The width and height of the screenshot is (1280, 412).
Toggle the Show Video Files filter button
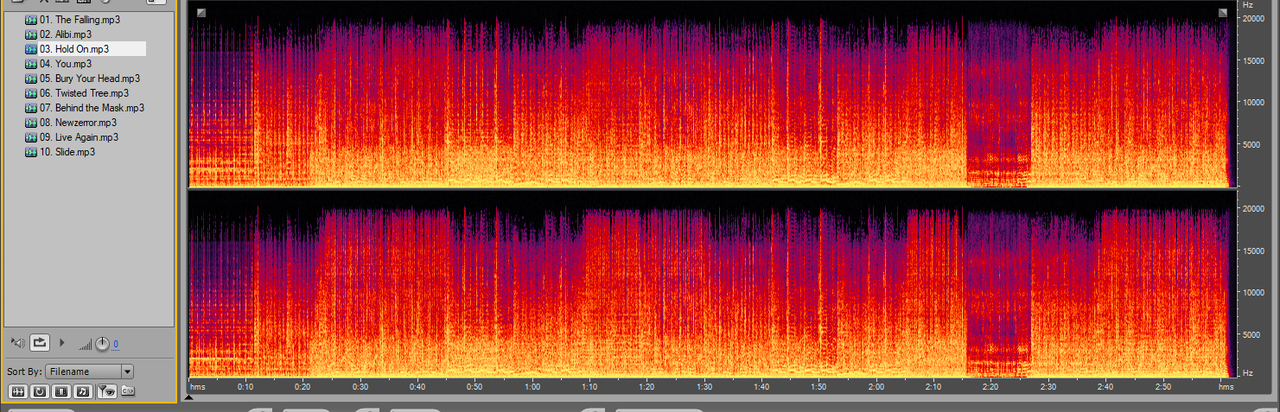coord(61,390)
